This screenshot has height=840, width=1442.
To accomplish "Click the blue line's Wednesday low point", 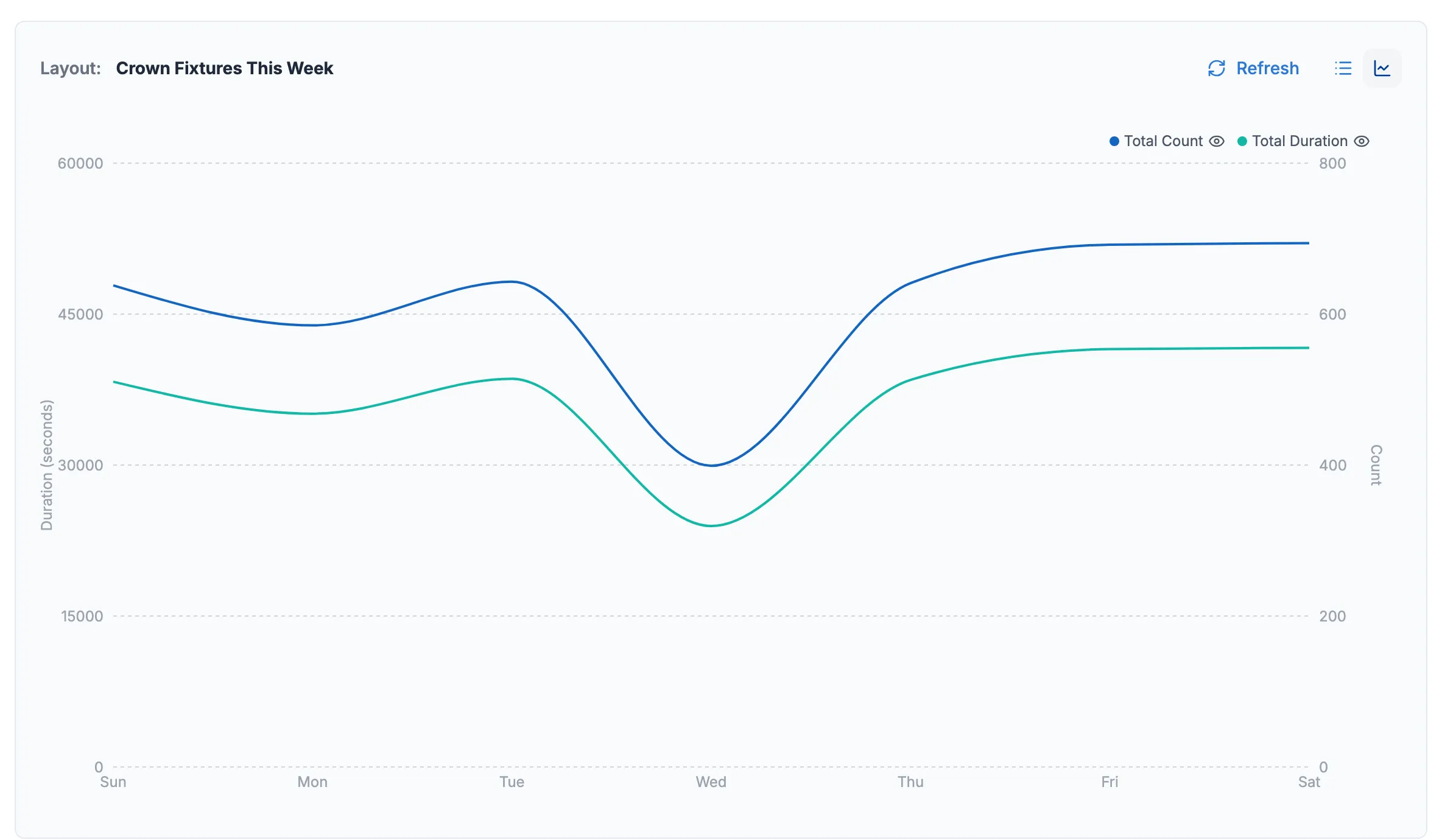I will pyautogui.click(x=712, y=466).
